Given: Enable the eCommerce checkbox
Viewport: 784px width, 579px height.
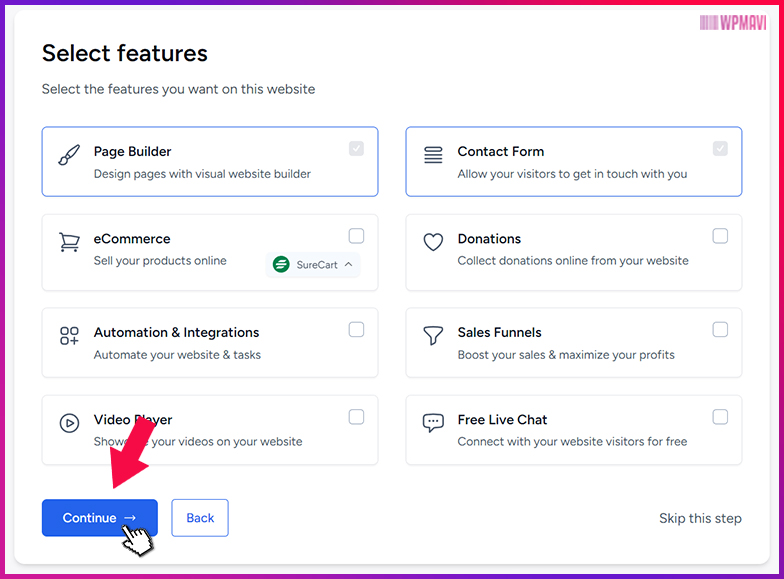Looking at the screenshot, I should coord(356,236).
